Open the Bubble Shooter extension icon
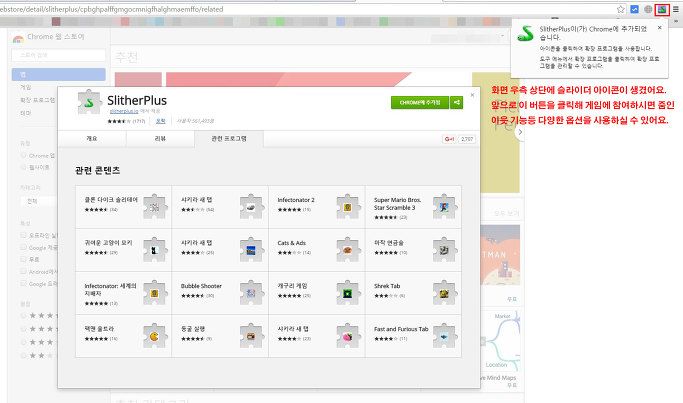The image size is (683, 403). [x=251, y=293]
